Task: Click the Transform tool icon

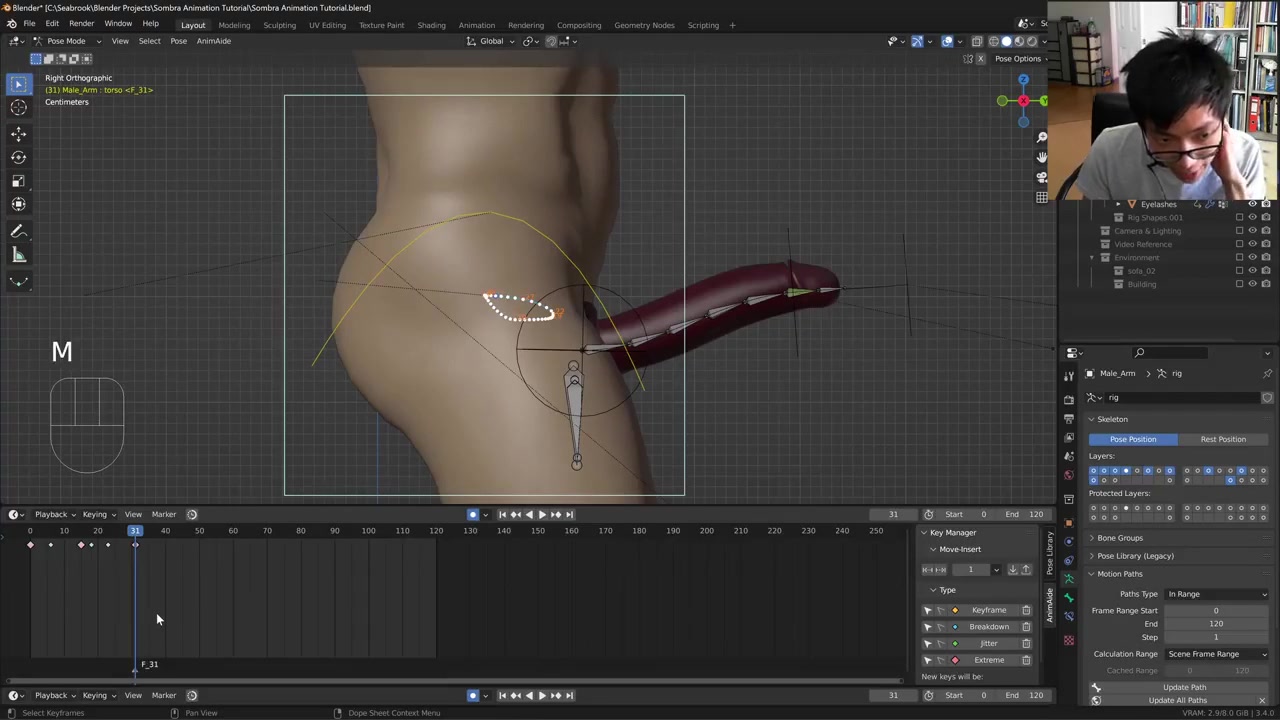Action: (x=18, y=204)
